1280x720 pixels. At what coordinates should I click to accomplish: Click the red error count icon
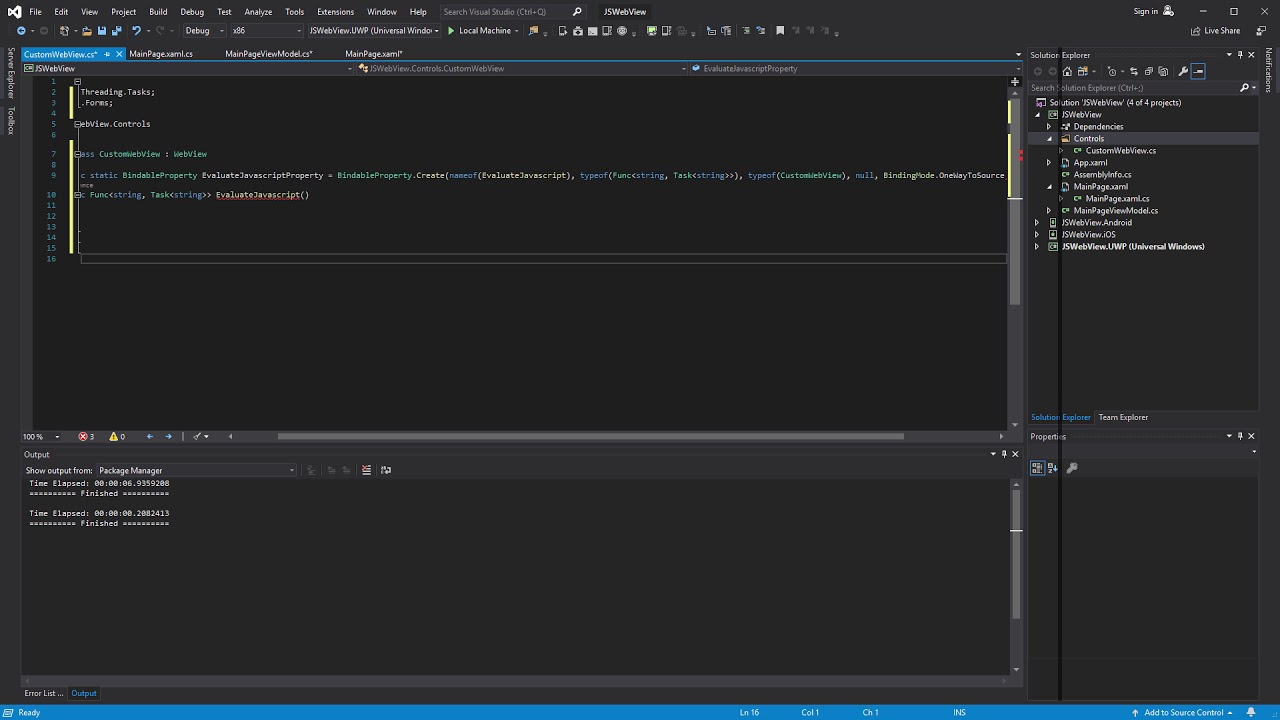coord(84,436)
